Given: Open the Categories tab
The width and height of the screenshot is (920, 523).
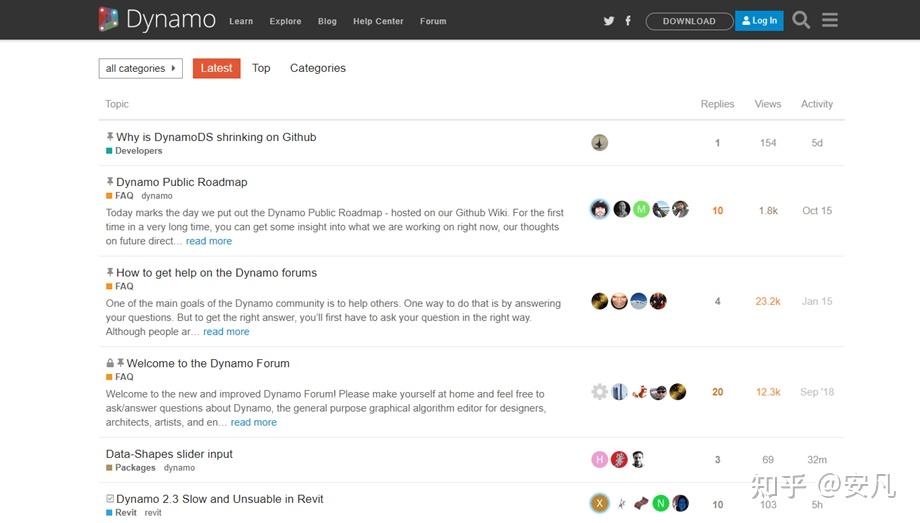Looking at the screenshot, I should tap(318, 68).
